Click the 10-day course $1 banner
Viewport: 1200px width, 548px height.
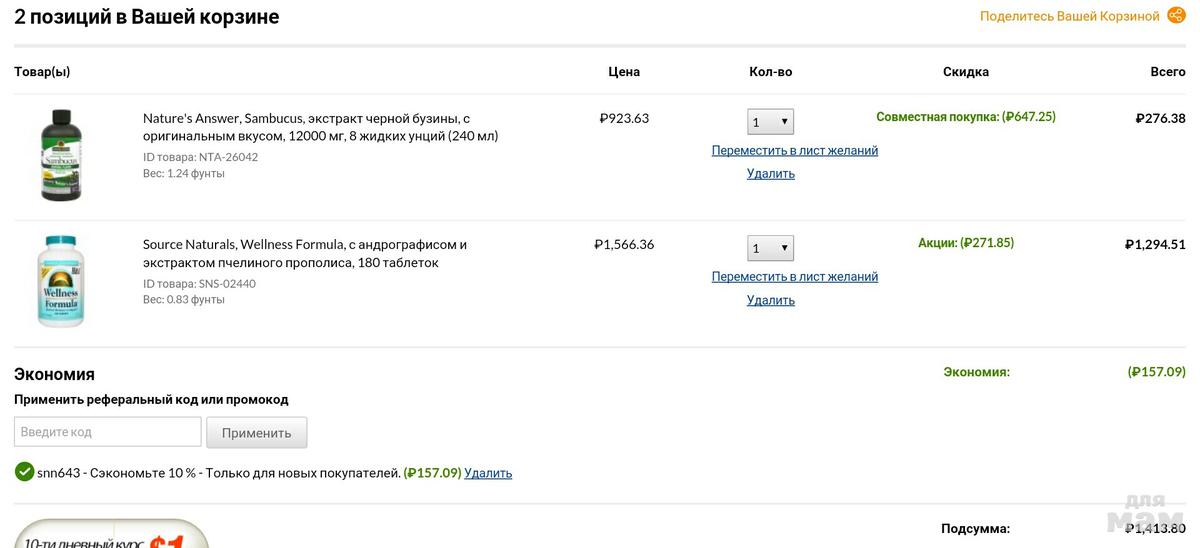pyautogui.click(x=110, y=535)
